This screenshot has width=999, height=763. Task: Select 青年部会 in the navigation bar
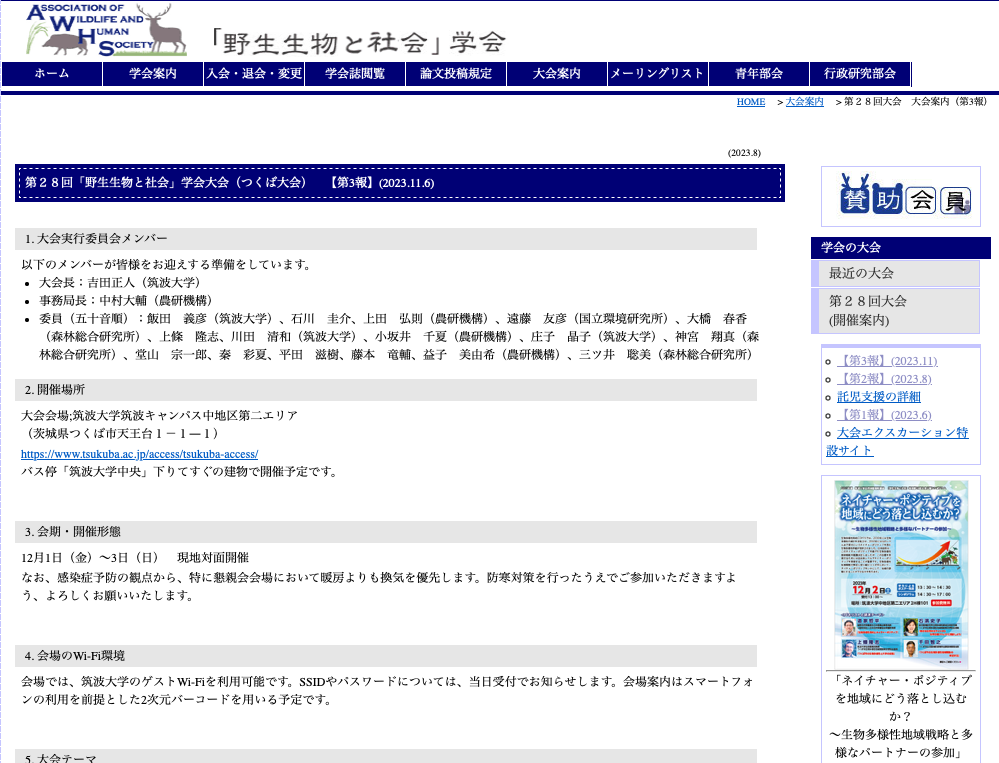tap(758, 73)
